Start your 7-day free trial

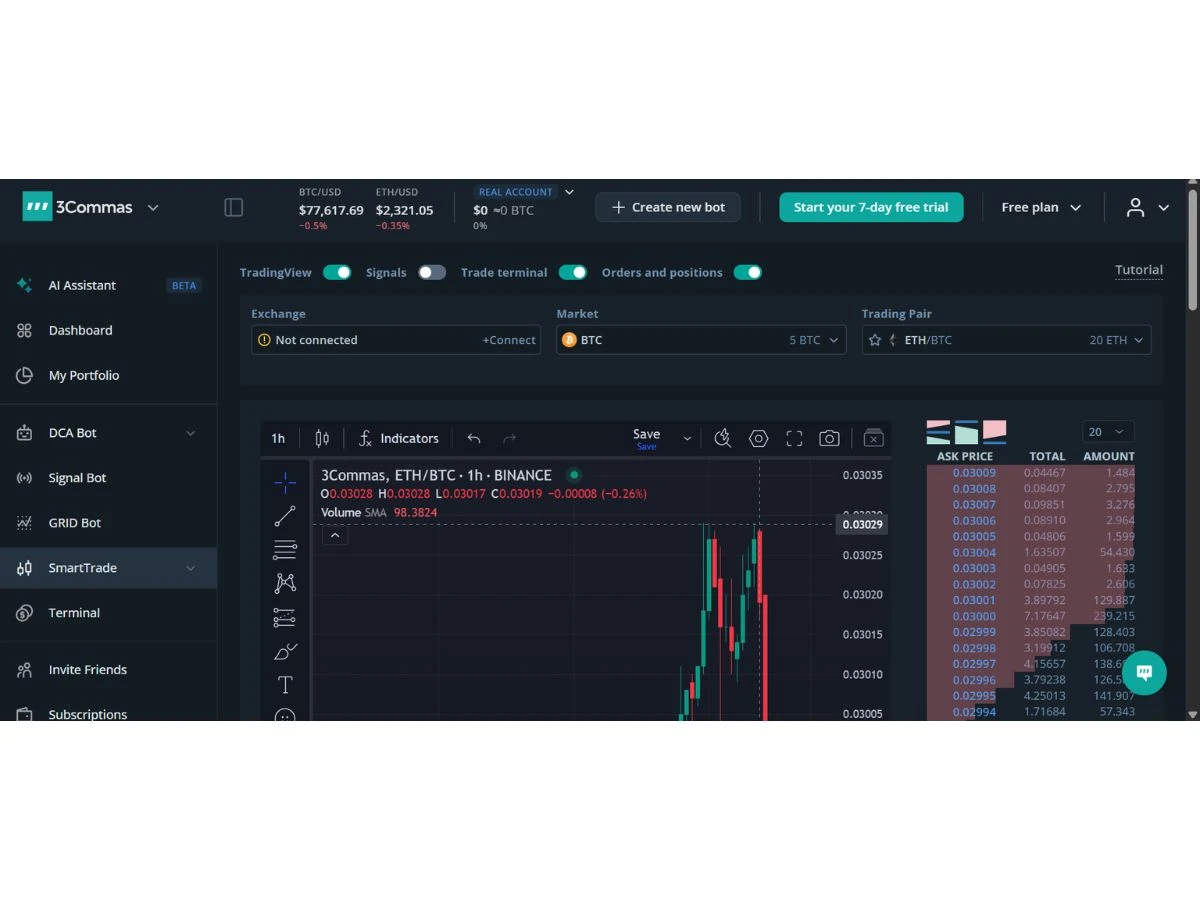(x=871, y=207)
